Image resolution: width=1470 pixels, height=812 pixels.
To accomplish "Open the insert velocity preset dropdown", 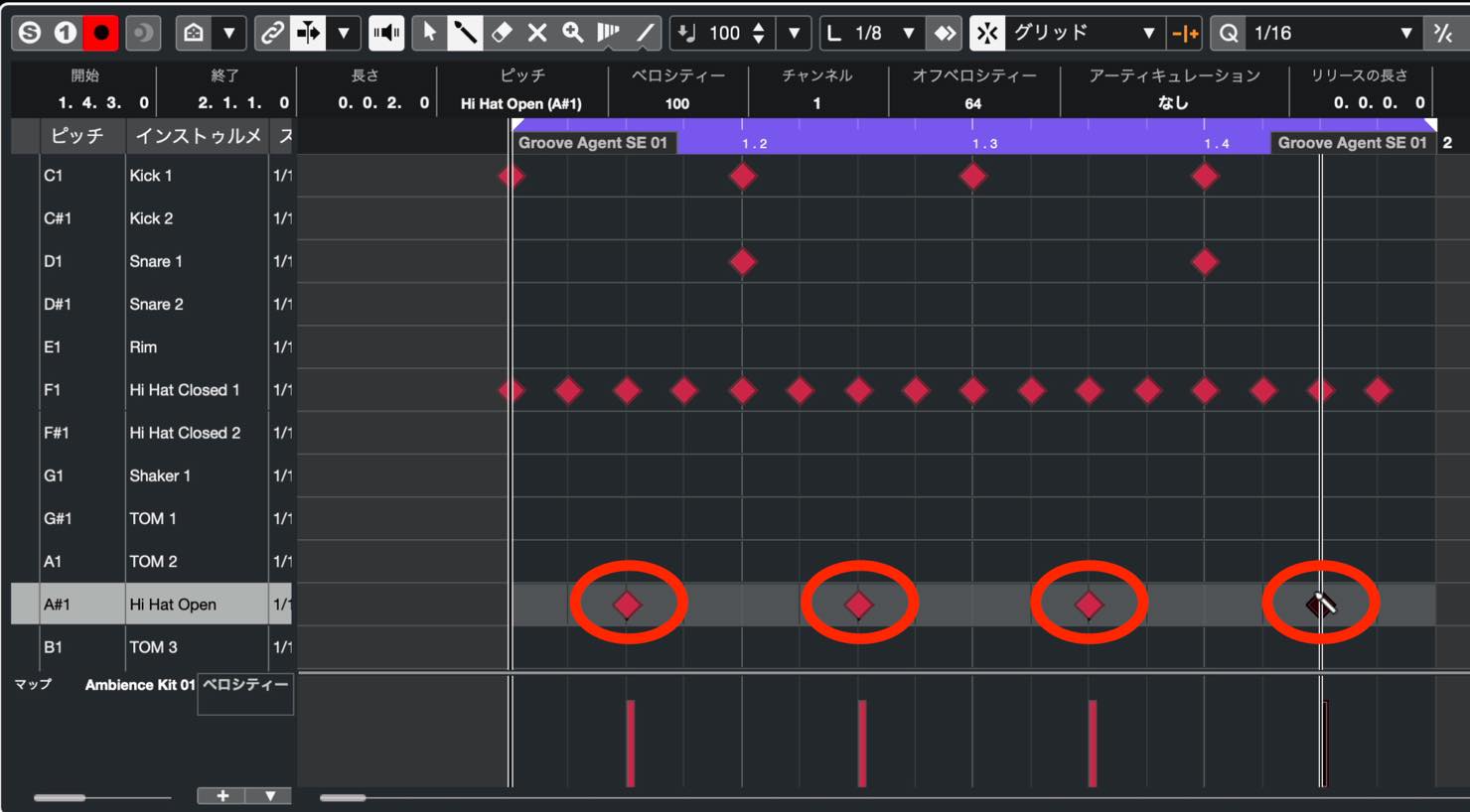I will (794, 33).
